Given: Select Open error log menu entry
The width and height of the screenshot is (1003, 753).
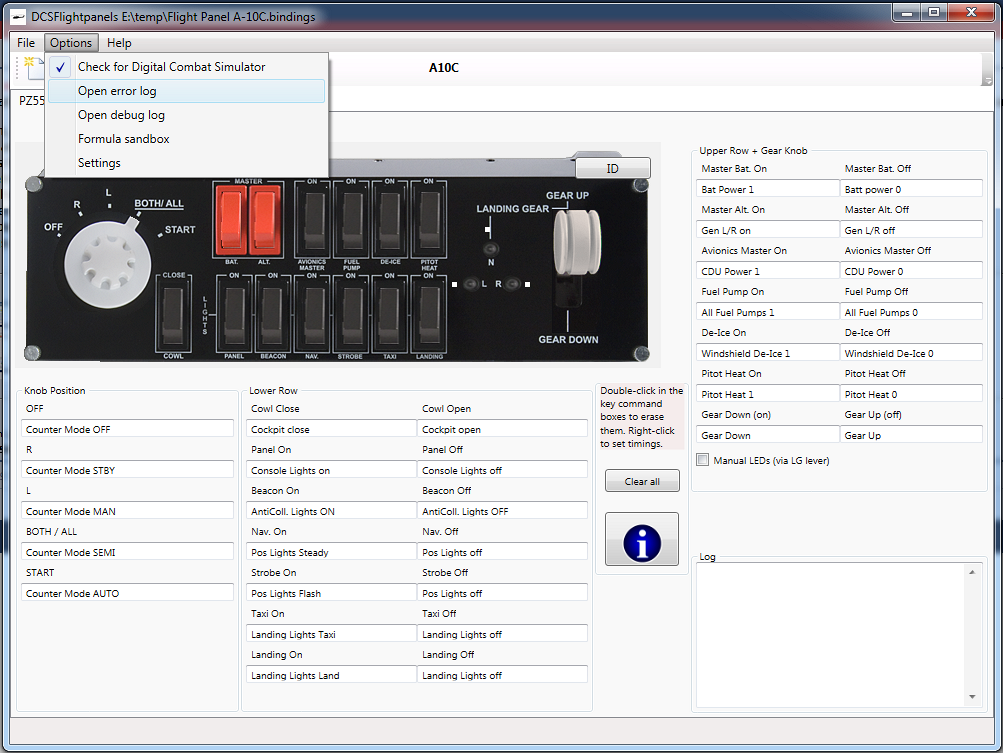Looking at the screenshot, I should click(x=117, y=91).
